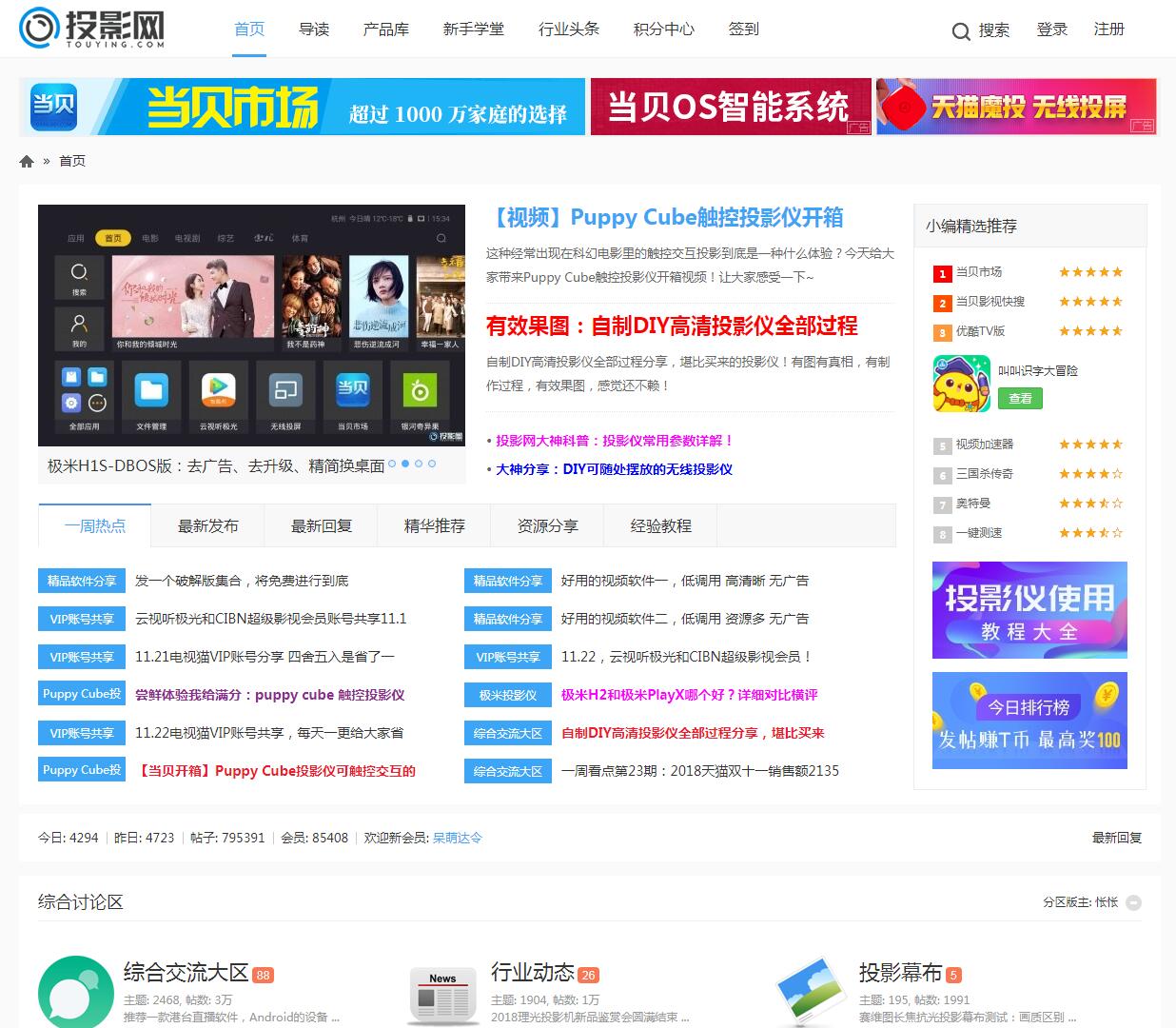
Task: Open the 综合交流大区 forum title
Action: tap(186, 973)
